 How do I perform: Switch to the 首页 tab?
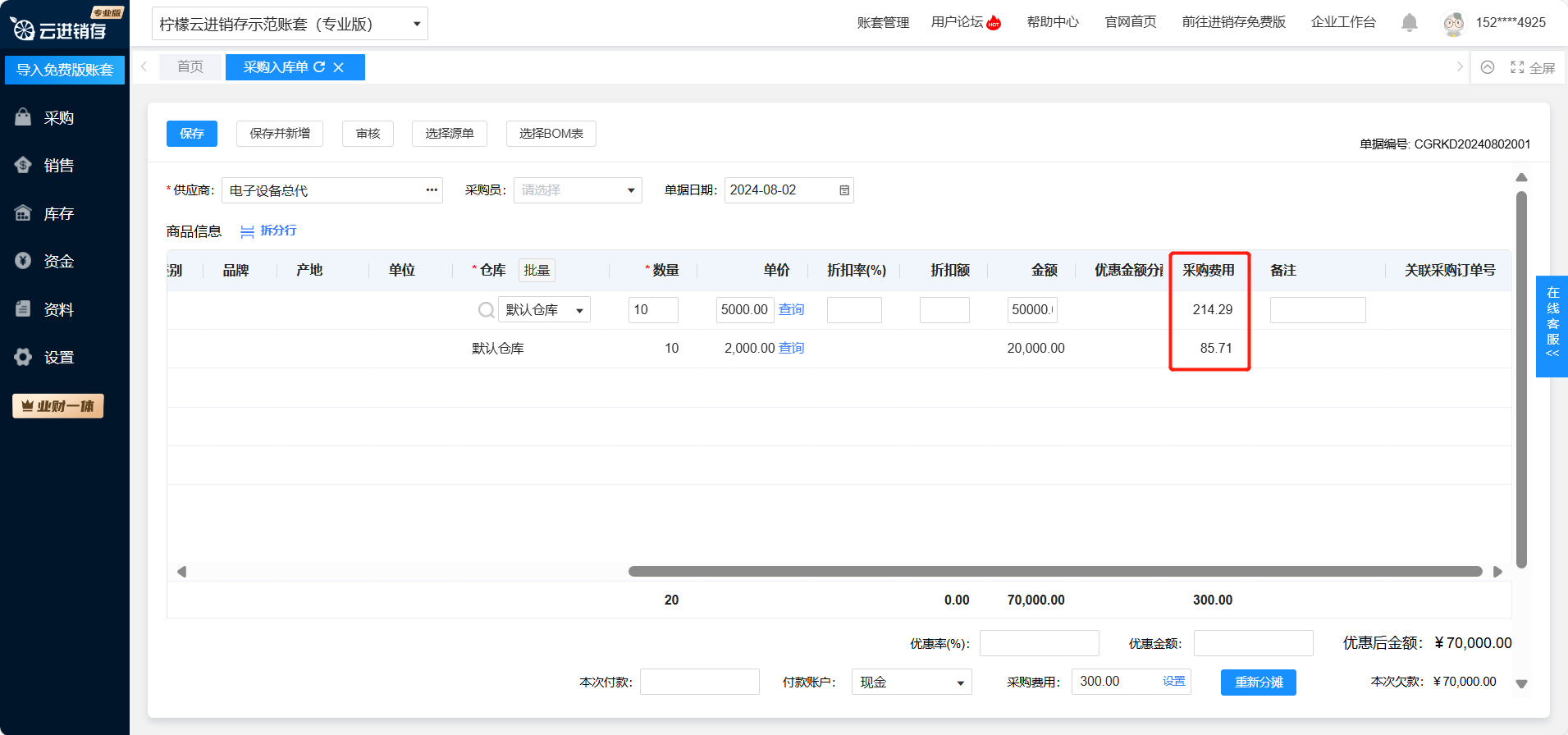(x=190, y=67)
